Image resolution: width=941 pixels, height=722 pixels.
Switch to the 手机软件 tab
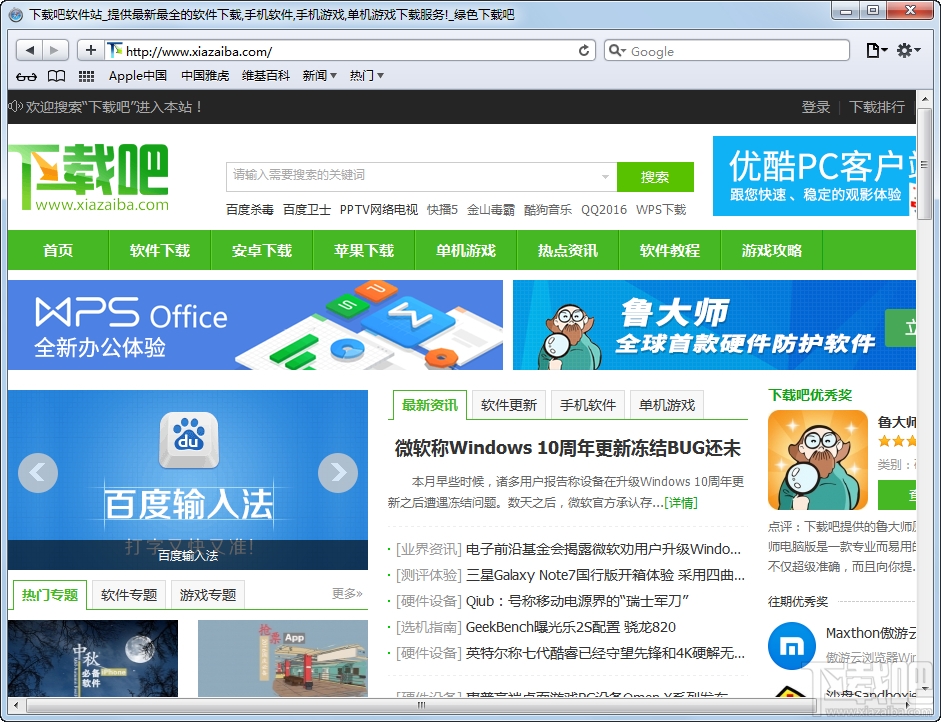(x=588, y=405)
